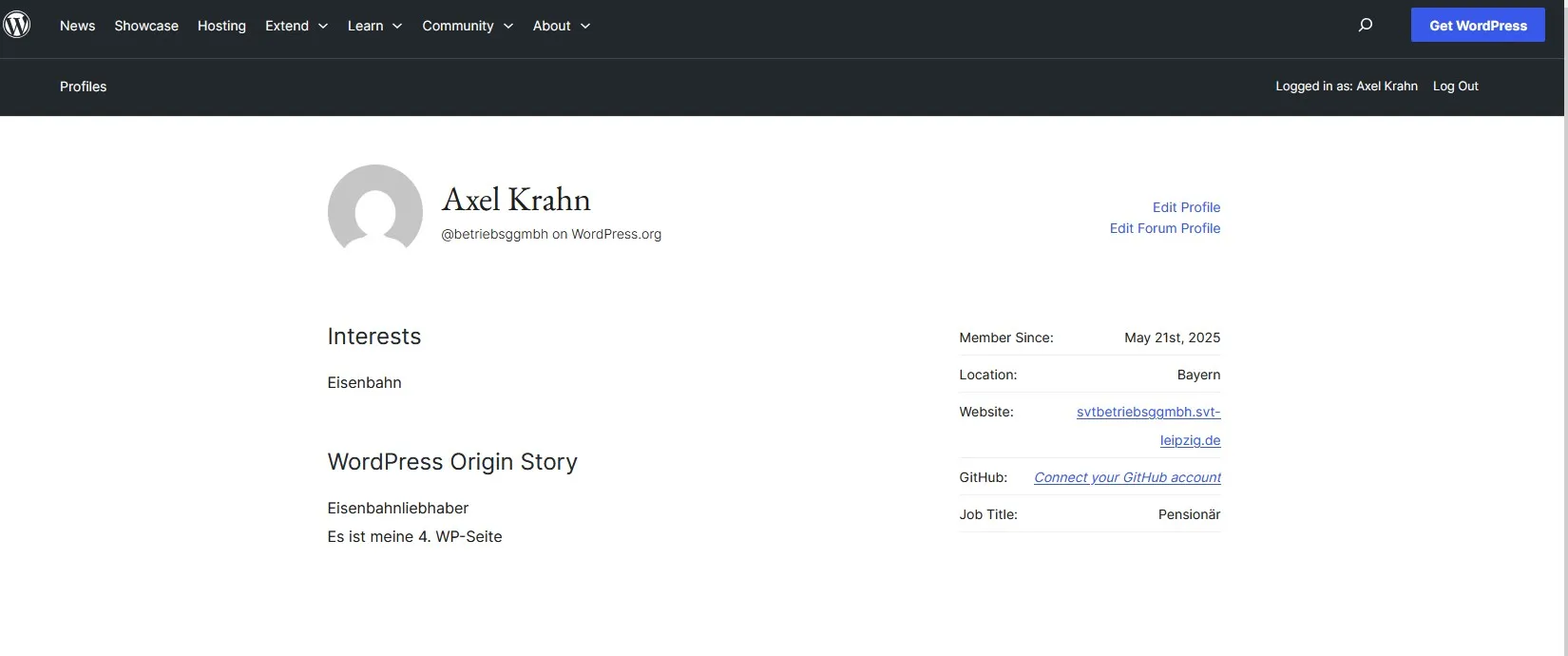Click the vertical page scrollbar
1568x656 pixels.
pos(1566,328)
